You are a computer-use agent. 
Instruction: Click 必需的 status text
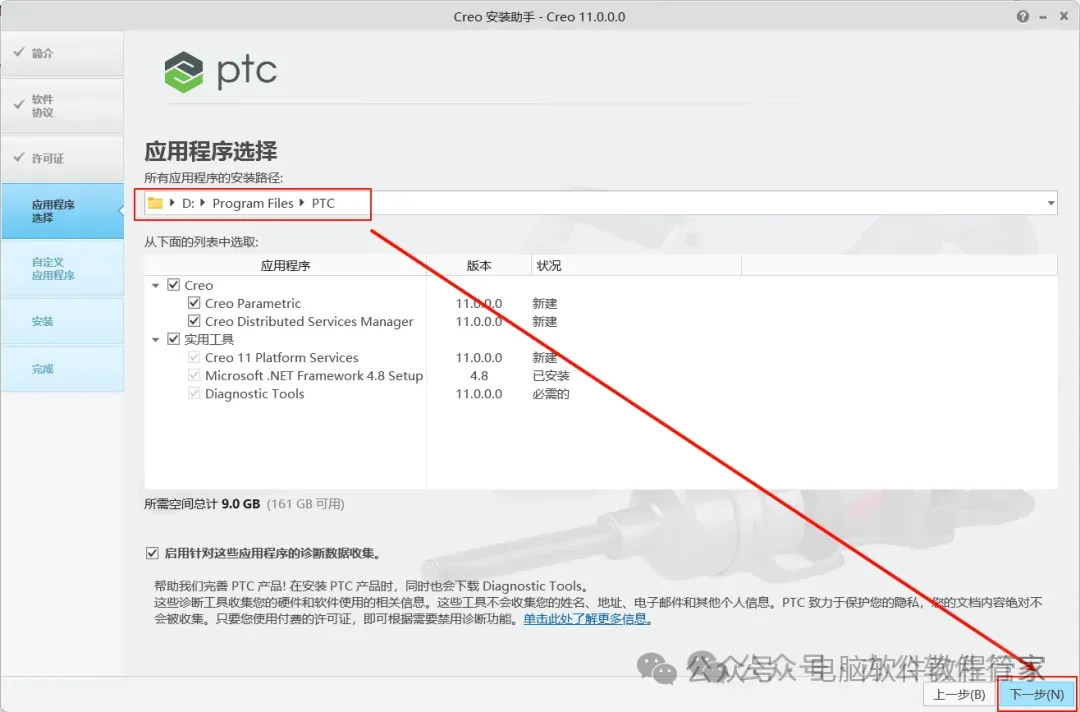pos(551,393)
